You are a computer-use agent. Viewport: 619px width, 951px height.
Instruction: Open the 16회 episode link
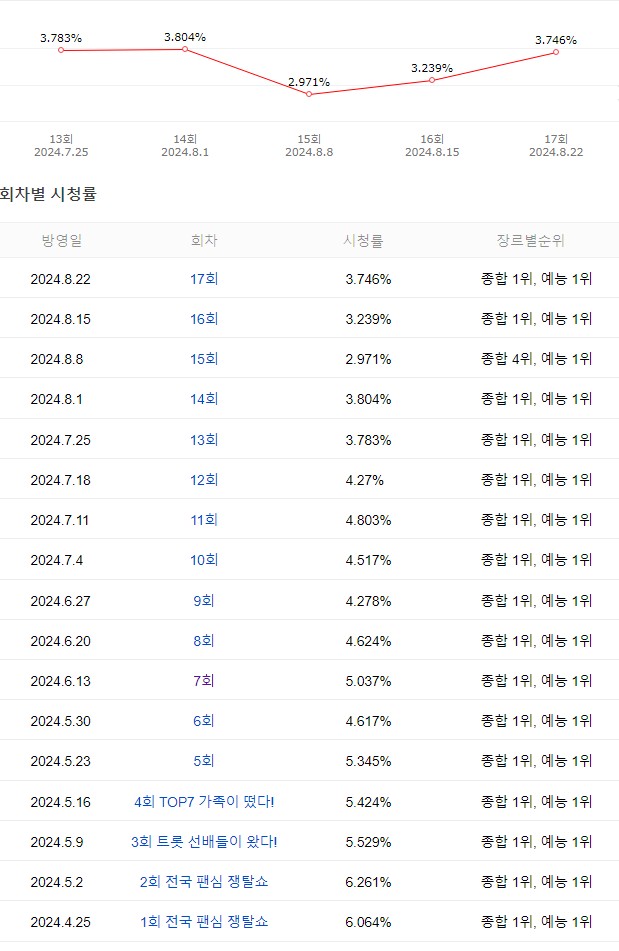(x=204, y=319)
